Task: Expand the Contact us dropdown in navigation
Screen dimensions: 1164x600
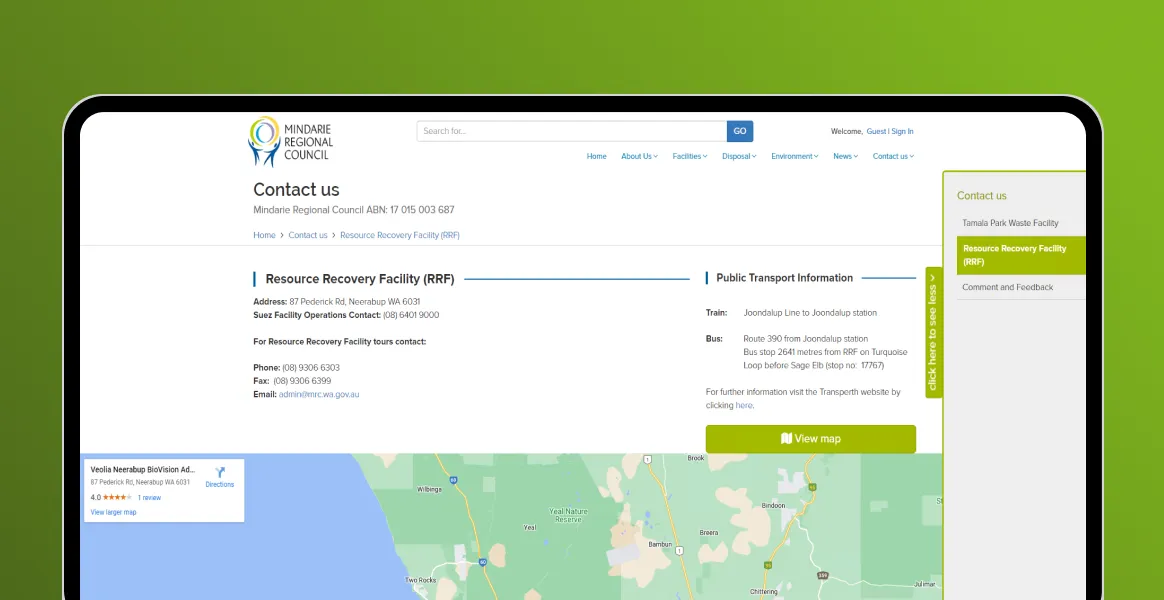Action: coord(893,156)
